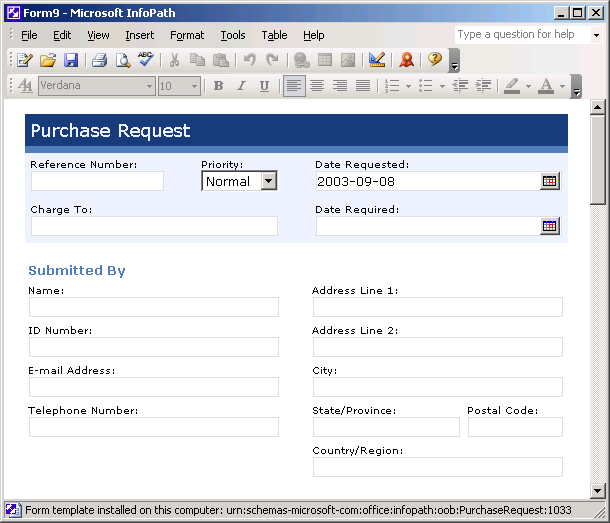Image resolution: width=610 pixels, height=523 pixels.
Task: Apply the font color A swatch
Action: 546,86
